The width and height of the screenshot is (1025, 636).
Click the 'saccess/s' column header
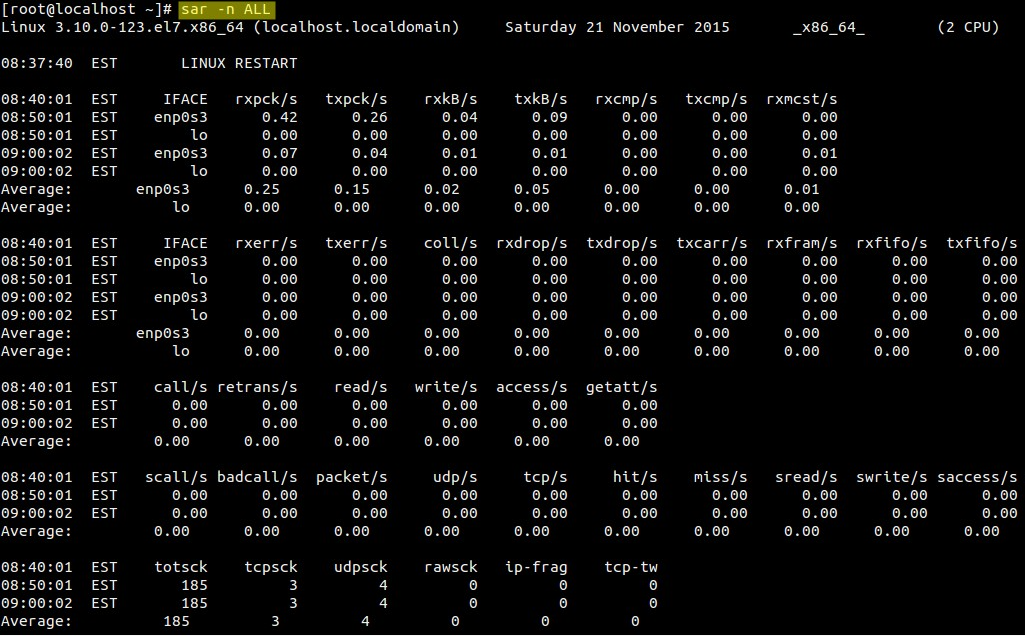coord(977,477)
